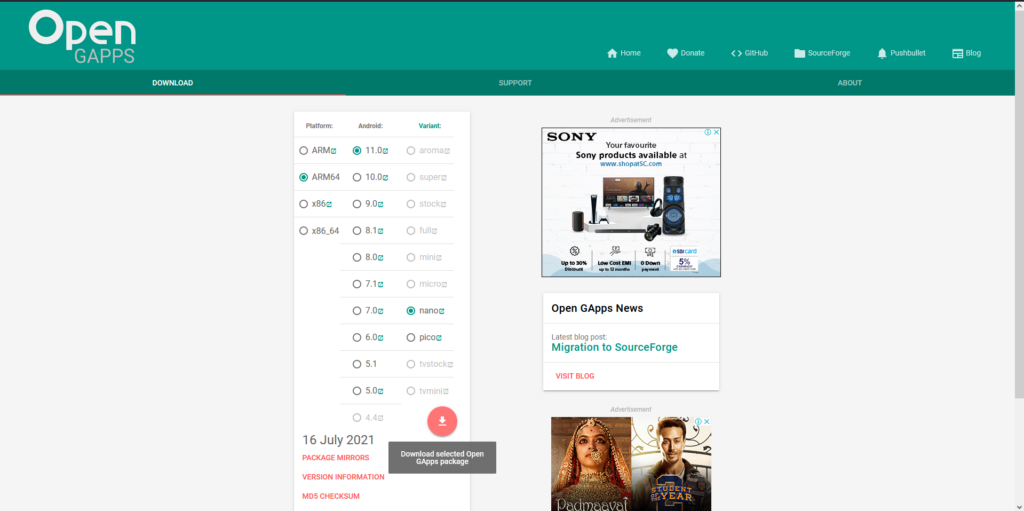Open the GitHub navigation link
This screenshot has height=511, width=1024.
[x=749, y=54]
